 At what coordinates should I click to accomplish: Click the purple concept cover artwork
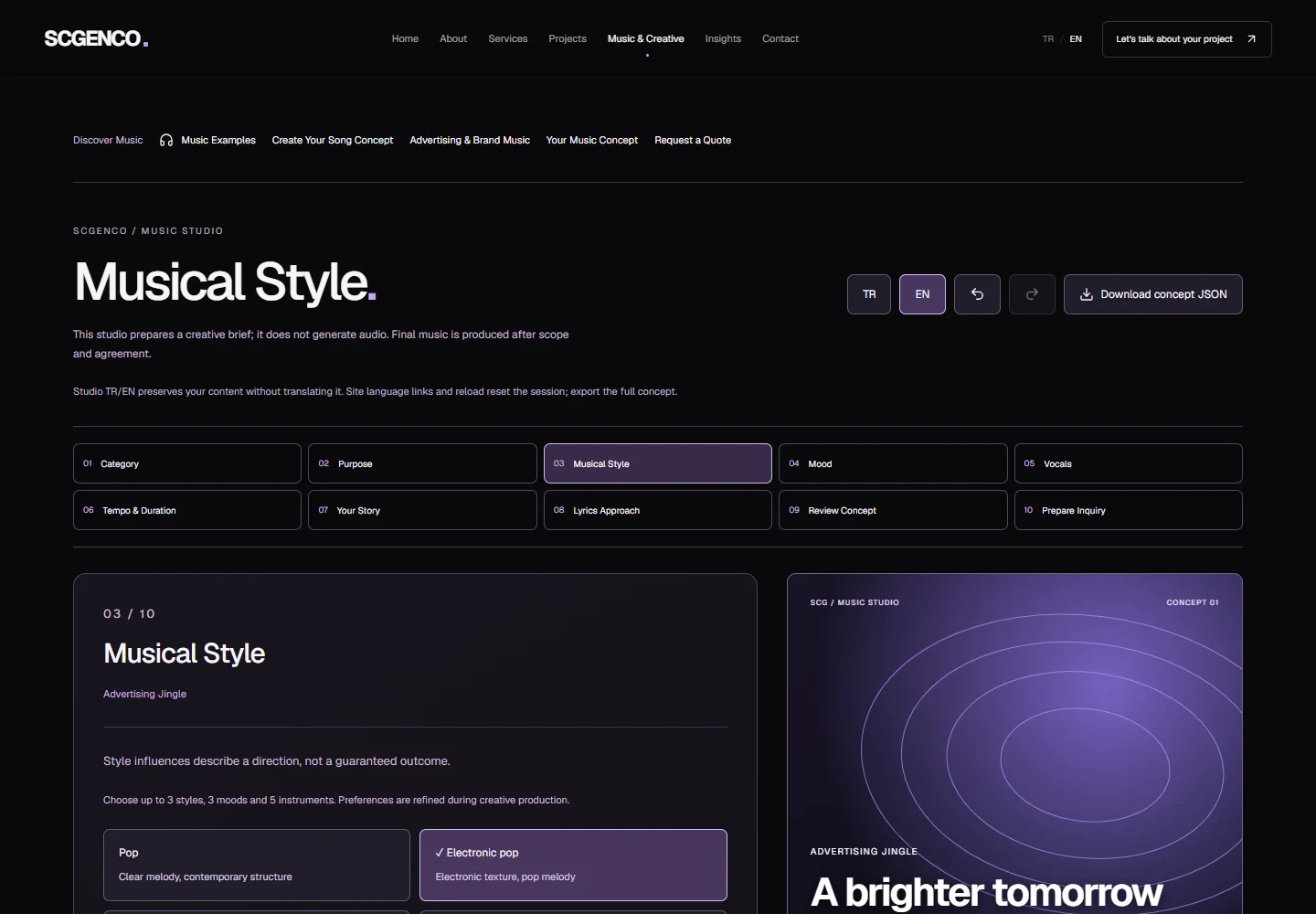(1014, 743)
